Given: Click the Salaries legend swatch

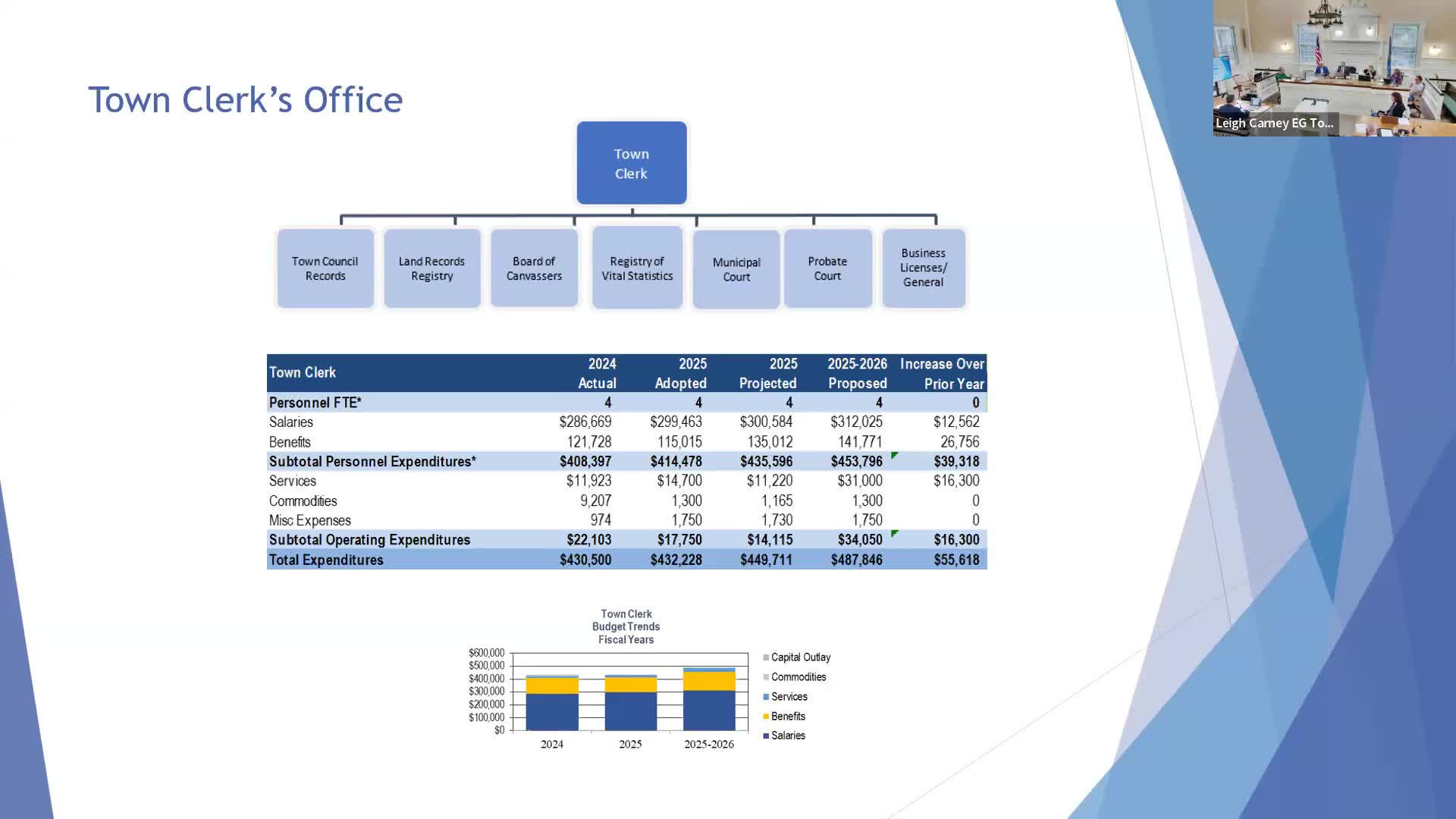Looking at the screenshot, I should coord(766,736).
